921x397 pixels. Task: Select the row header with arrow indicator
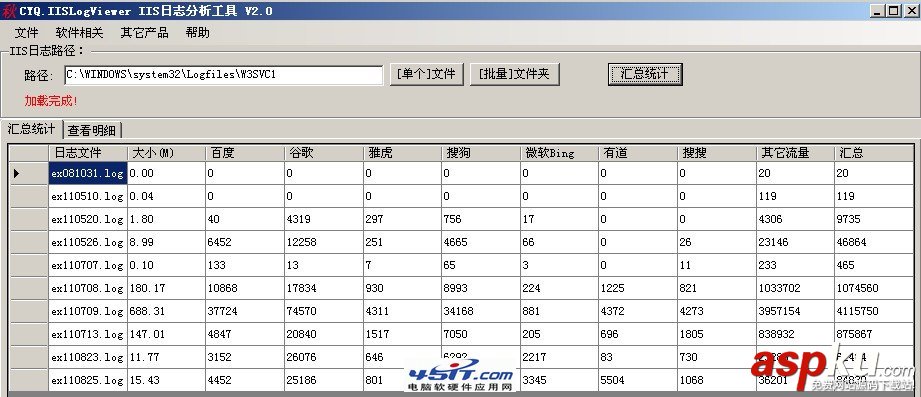(29, 173)
